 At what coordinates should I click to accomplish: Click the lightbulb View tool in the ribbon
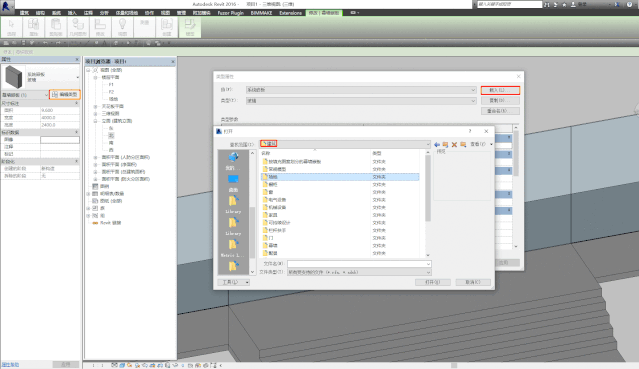tap(122, 27)
